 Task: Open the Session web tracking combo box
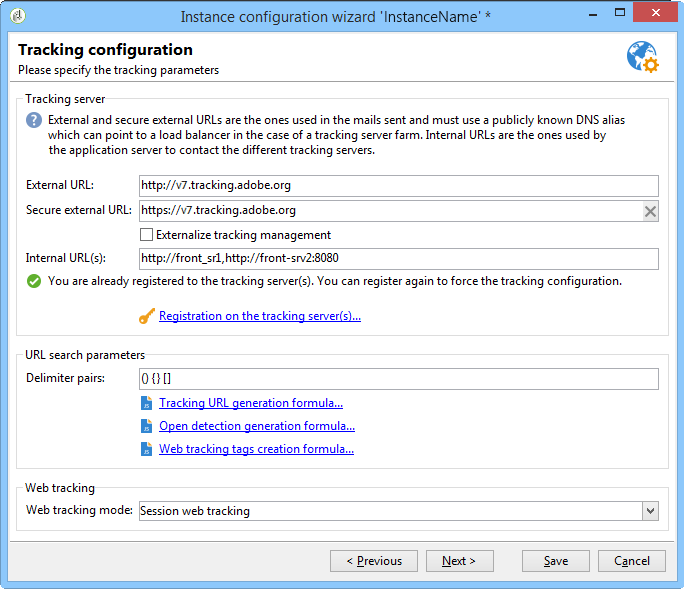399,511
